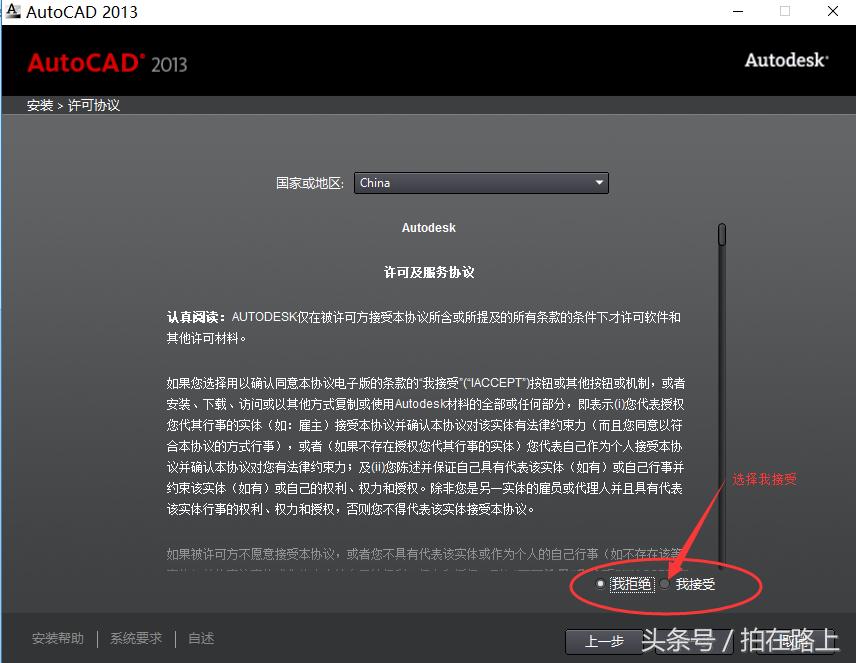Click the dropdown arrow next to China
Screen dimensions: 856x663
(x=598, y=183)
